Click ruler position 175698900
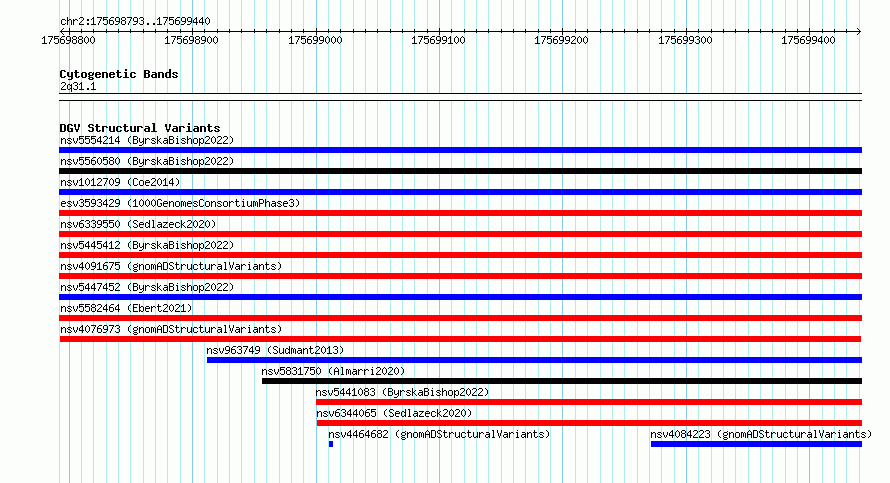The height and width of the screenshot is (483, 890). pyautogui.click(x=191, y=40)
